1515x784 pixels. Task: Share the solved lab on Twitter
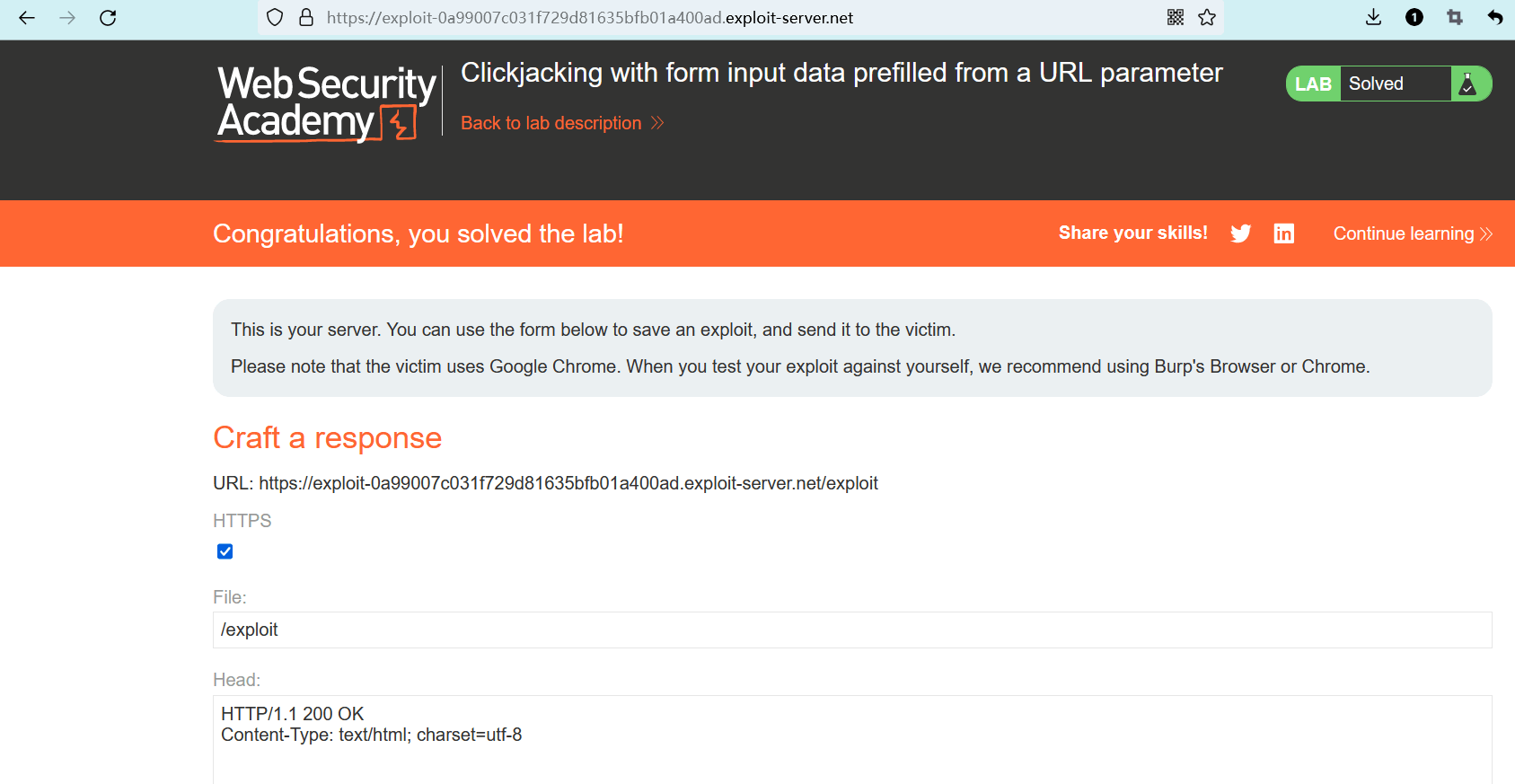point(1240,233)
